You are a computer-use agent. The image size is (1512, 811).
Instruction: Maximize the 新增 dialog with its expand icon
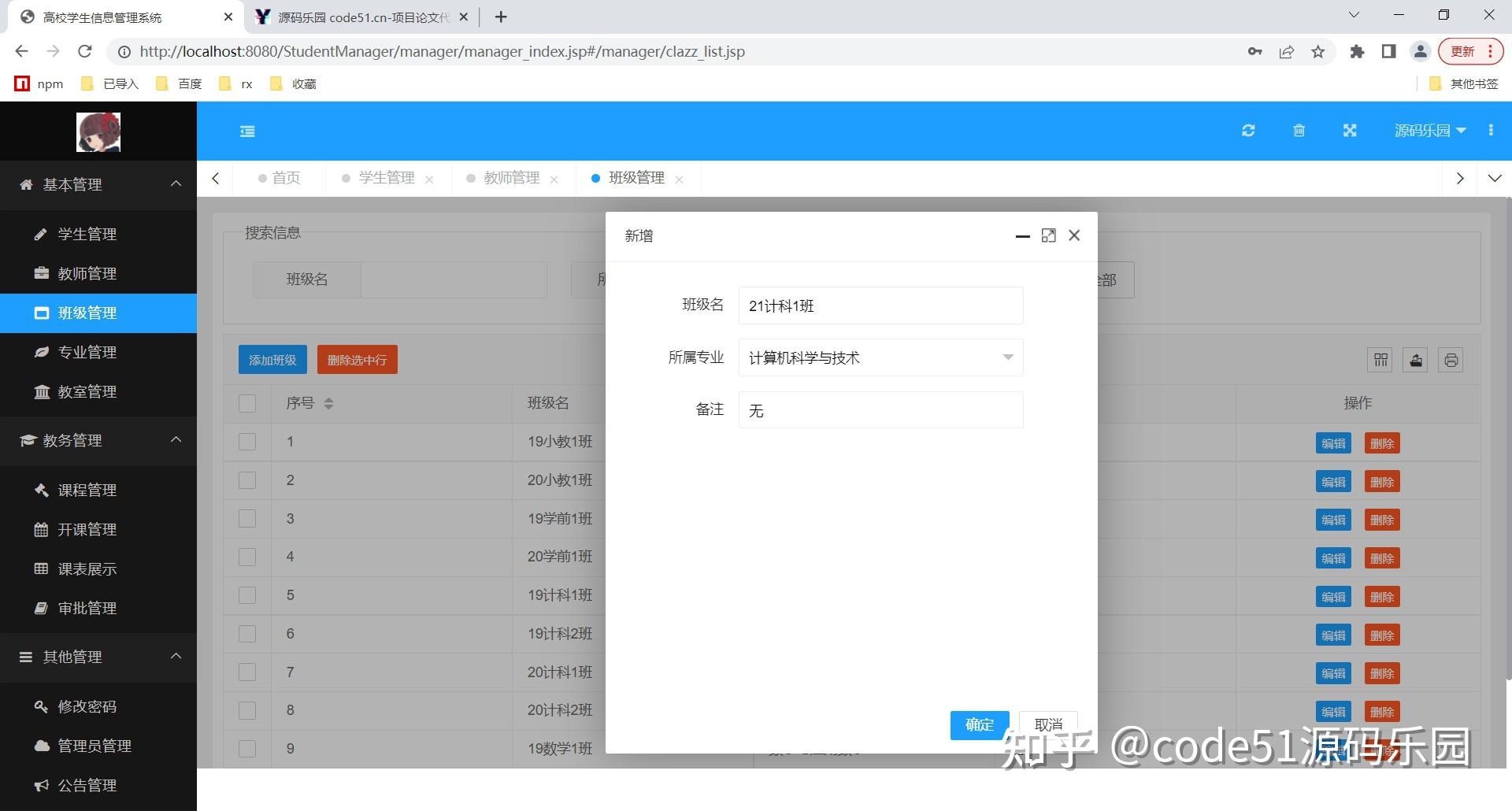point(1048,235)
